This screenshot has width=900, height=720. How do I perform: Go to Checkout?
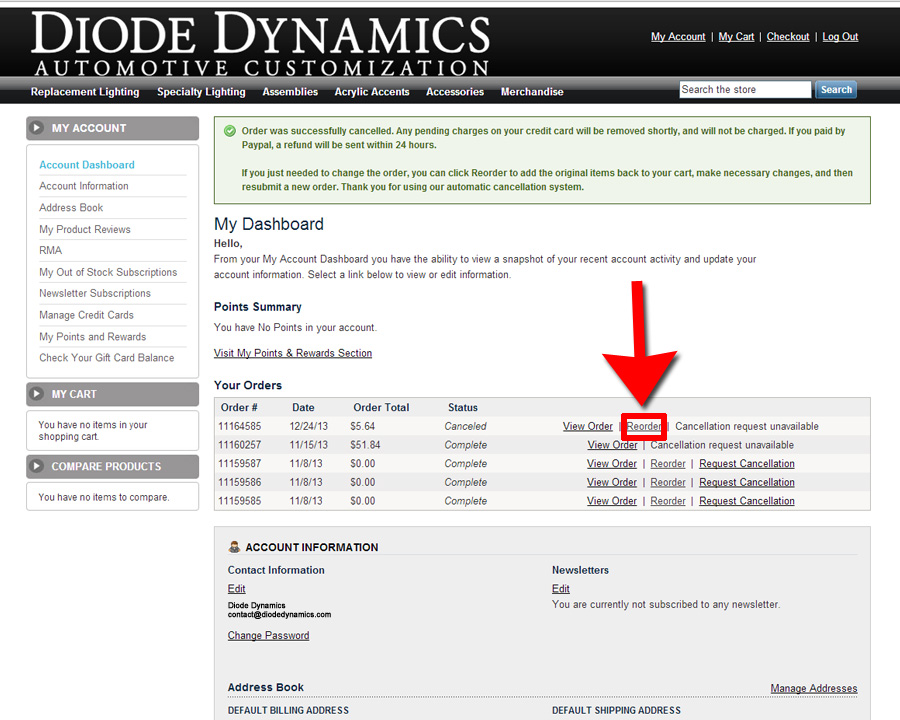788,37
